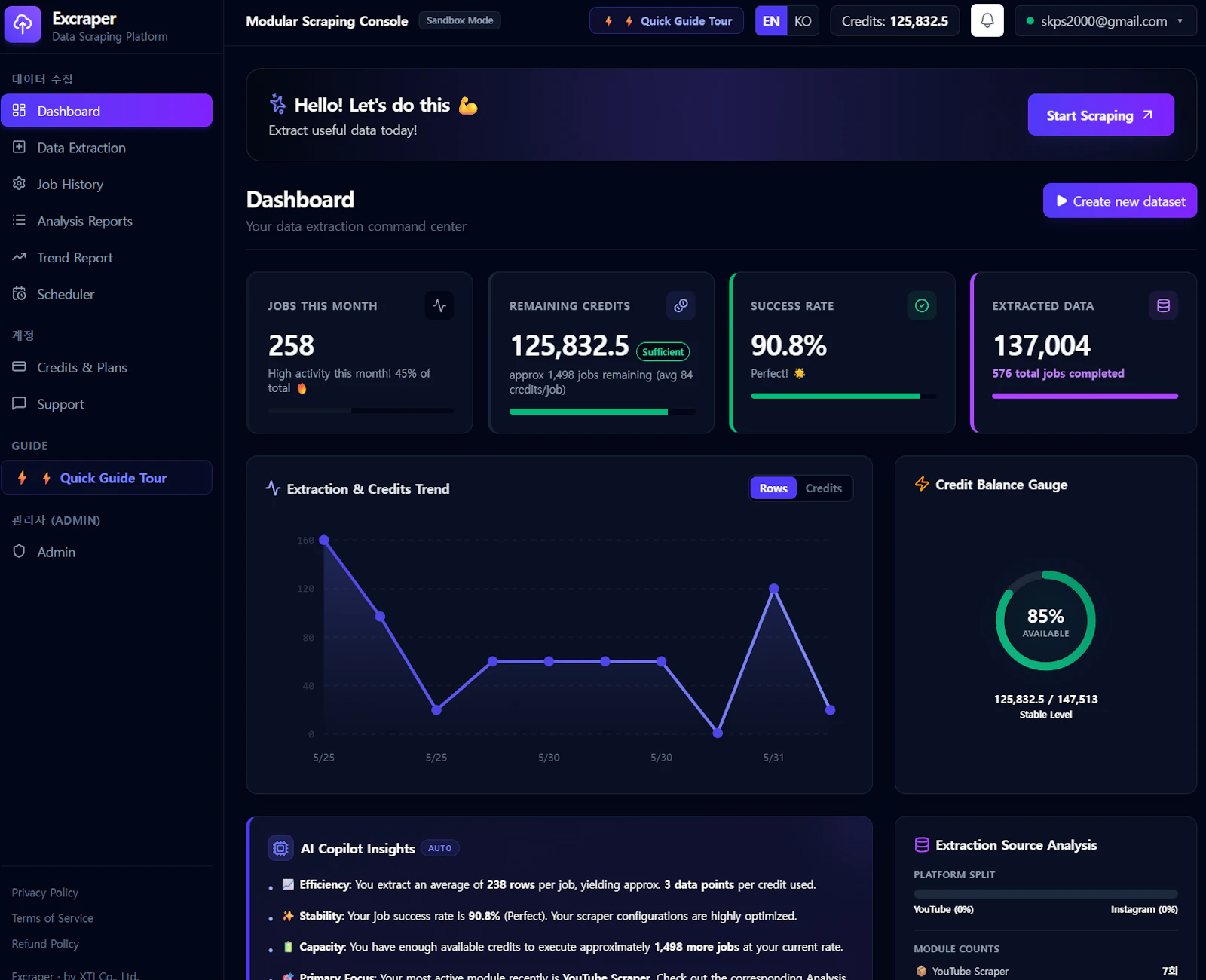
Task: Click the Credits: 125,832.5 balance box
Action: coord(895,21)
